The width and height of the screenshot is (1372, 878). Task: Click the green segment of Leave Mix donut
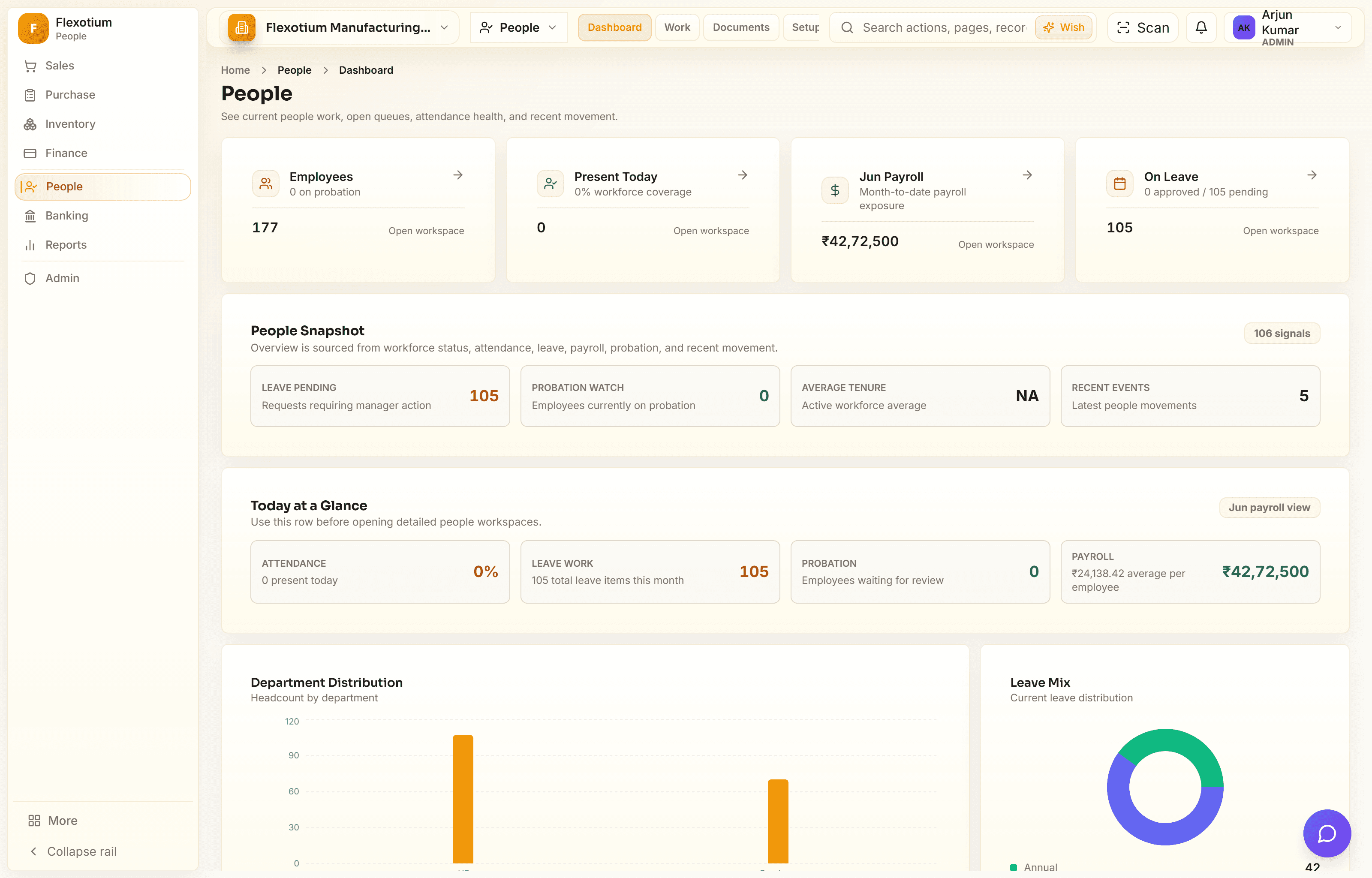1180,741
